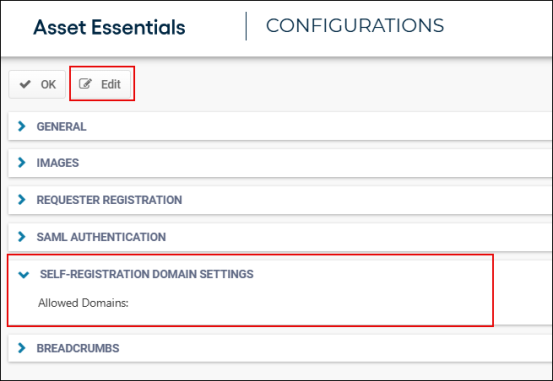Expand the IMAGES section chevron
553x381 pixels.
(22, 163)
